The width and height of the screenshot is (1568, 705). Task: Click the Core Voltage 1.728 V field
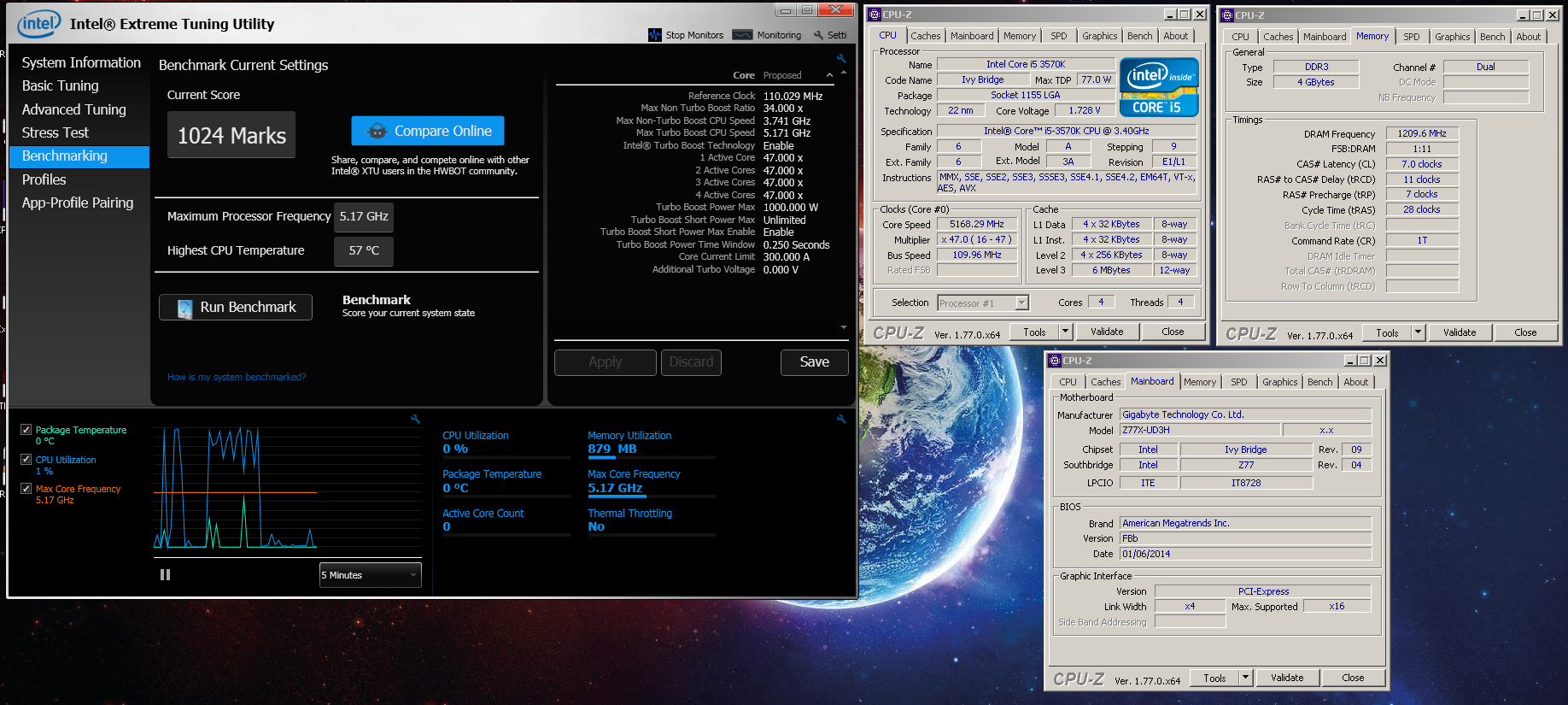pos(1085,110)
